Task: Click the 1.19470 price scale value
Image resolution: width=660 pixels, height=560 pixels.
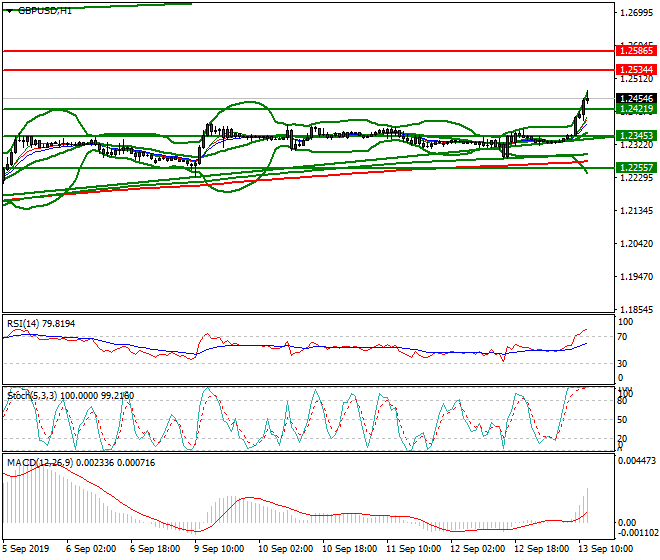Action: [x=636, y=277]
